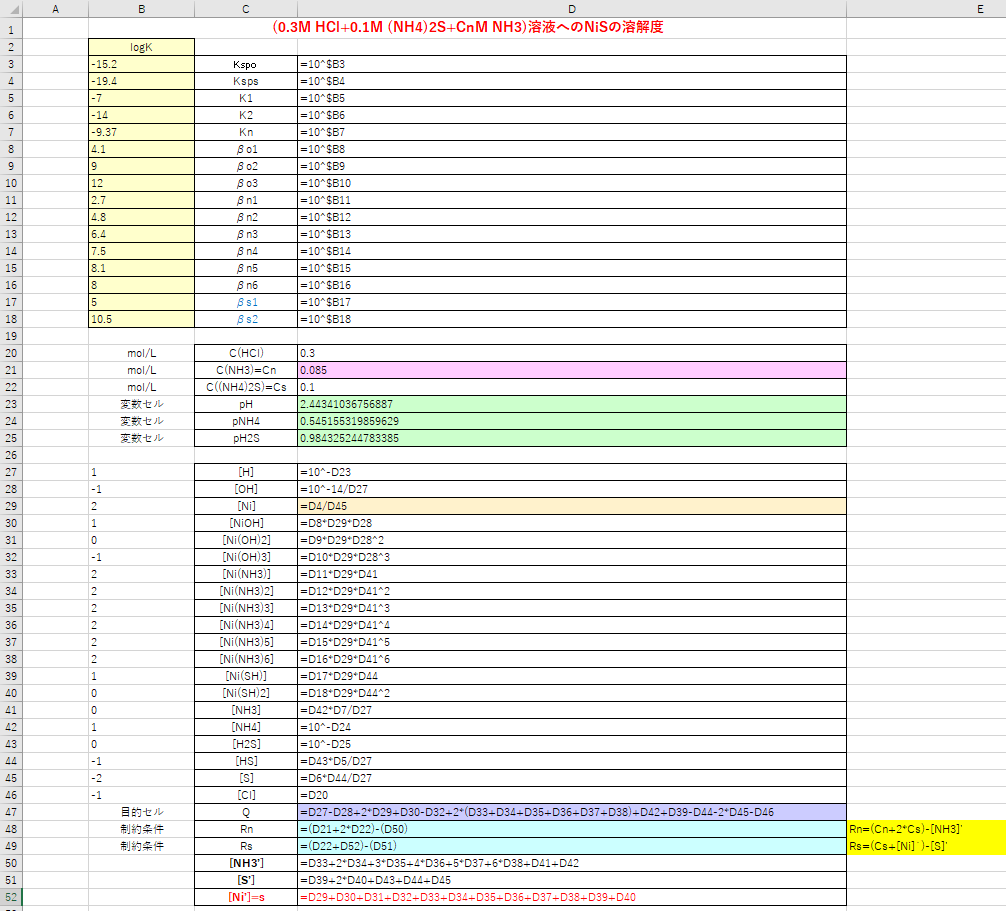Click the 変数セル label next to pH

[142, 404]
